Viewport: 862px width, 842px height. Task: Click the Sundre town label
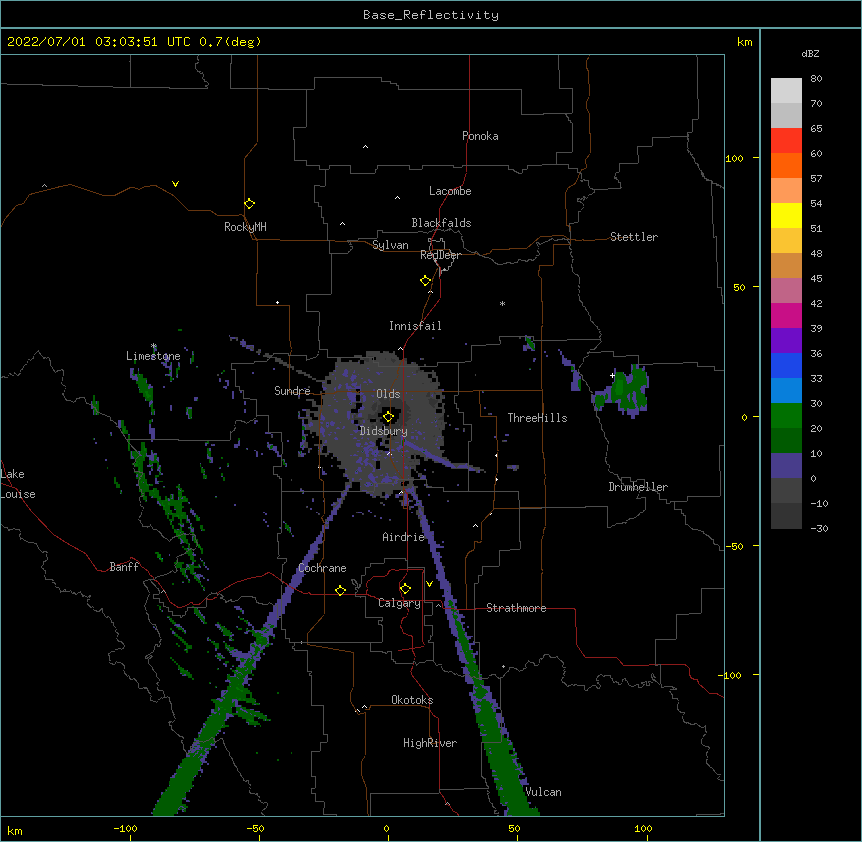[292, 391]
